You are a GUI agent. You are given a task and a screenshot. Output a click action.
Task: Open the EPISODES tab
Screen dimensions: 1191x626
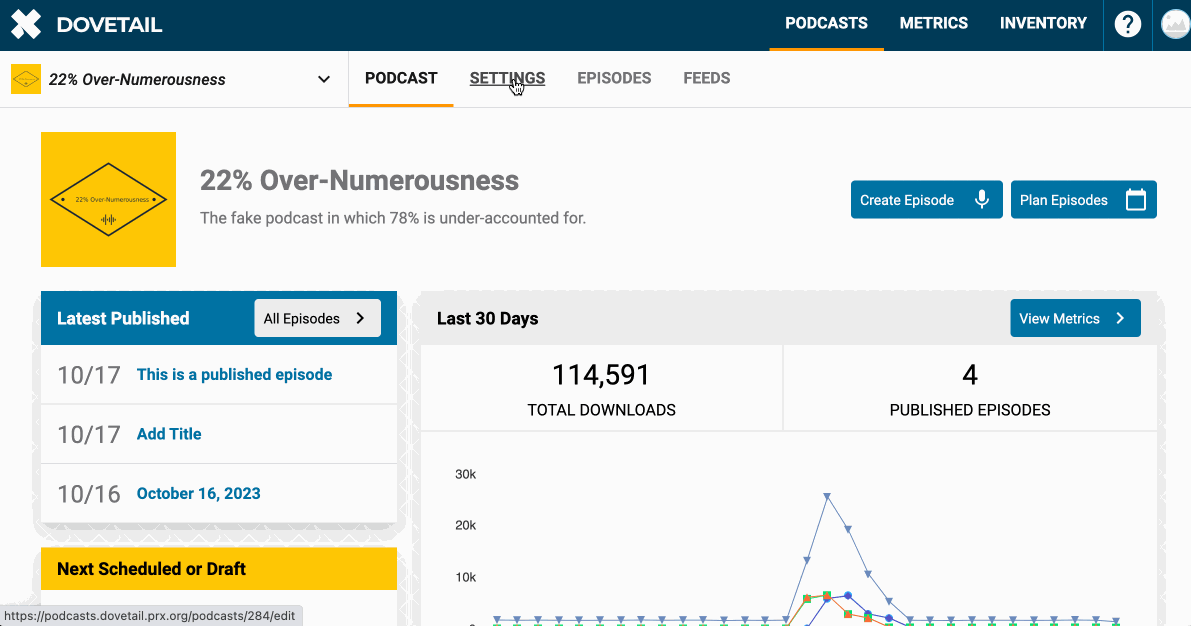[x=614, y=78]
